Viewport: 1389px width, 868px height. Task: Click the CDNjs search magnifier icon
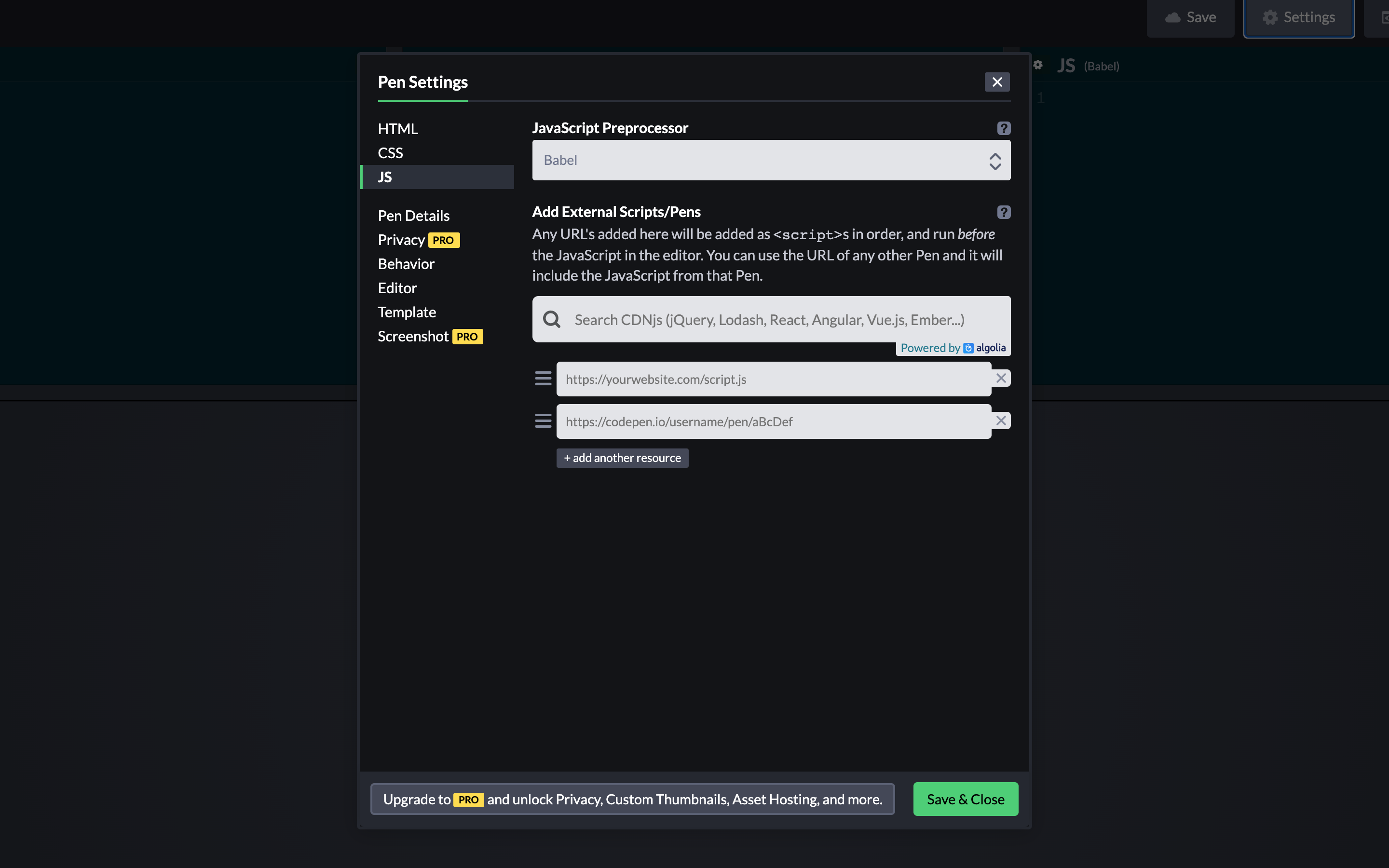[552, 319]
